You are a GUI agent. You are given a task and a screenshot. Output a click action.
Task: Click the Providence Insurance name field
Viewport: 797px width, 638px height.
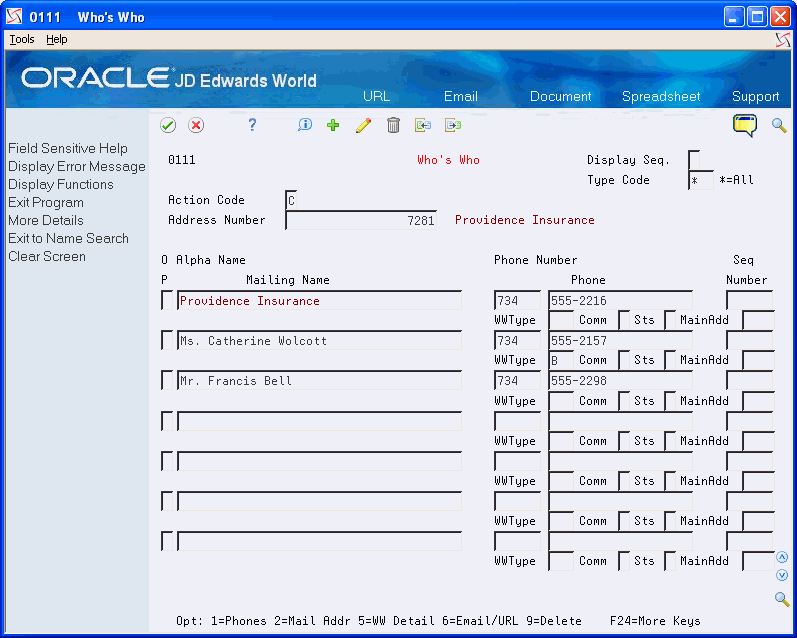point(319,300)
